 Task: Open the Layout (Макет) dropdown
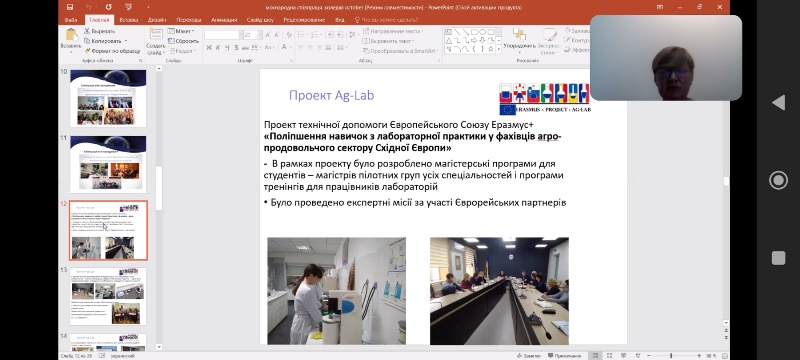[x=181, y=31]
